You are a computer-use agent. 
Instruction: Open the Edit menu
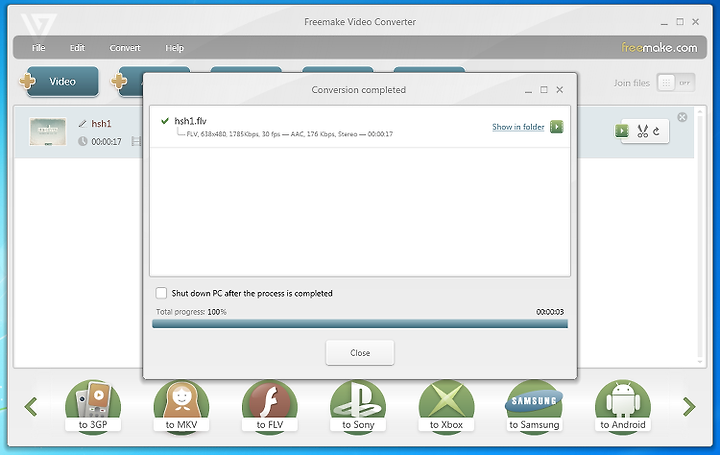click(x=77, y=48)
